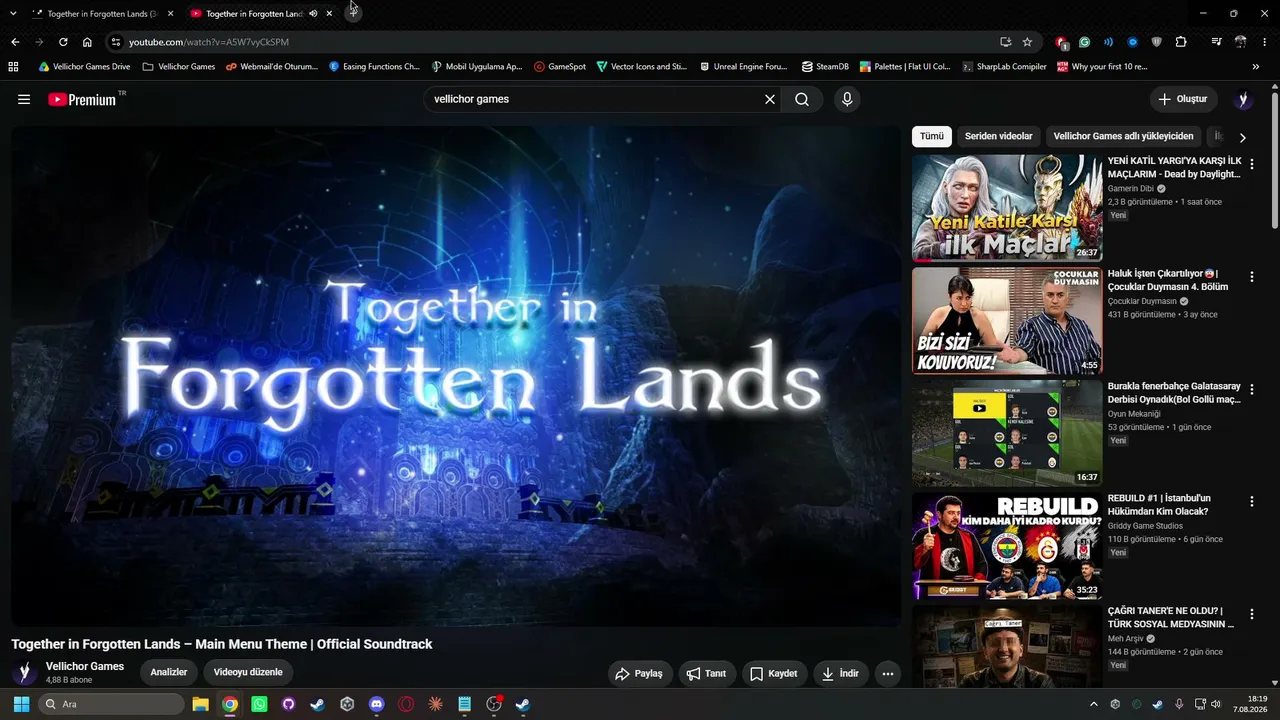Open the Unreal Engine Forum bookmark
This screenshot has height=720, width=1280.
coord(742,67)
